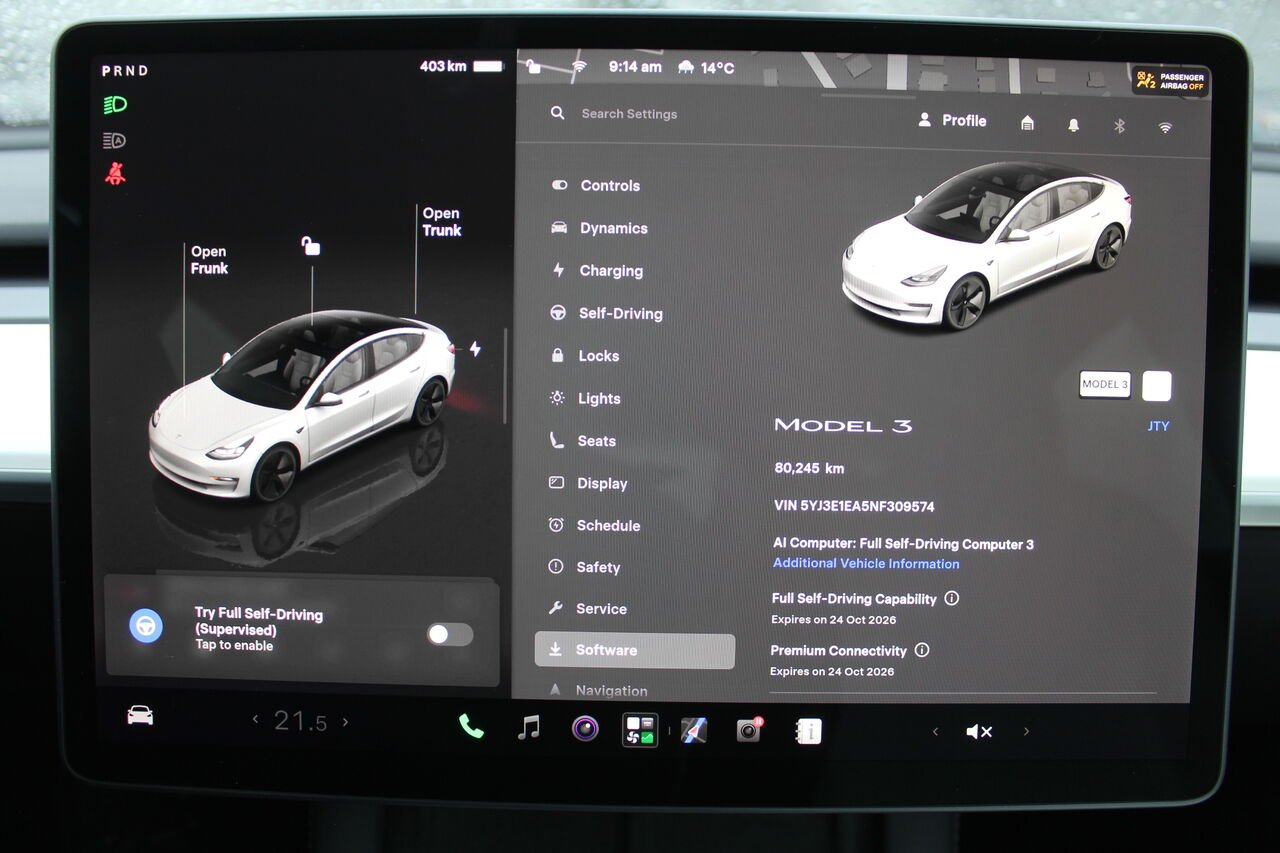The height and width of the screenshot is (853, 1280).
Task: Tap the 9:14 am clock
Action: [635, 67]
